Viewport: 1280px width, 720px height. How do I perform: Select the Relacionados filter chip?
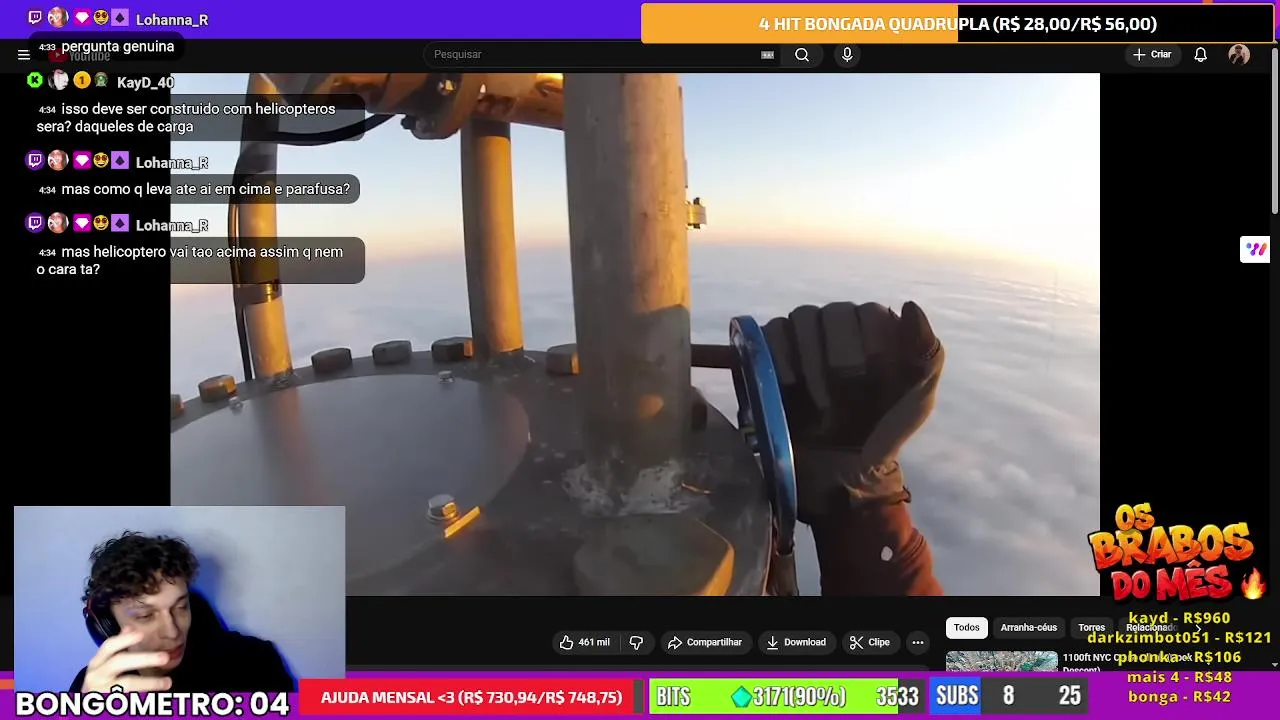coord(1150,628)
